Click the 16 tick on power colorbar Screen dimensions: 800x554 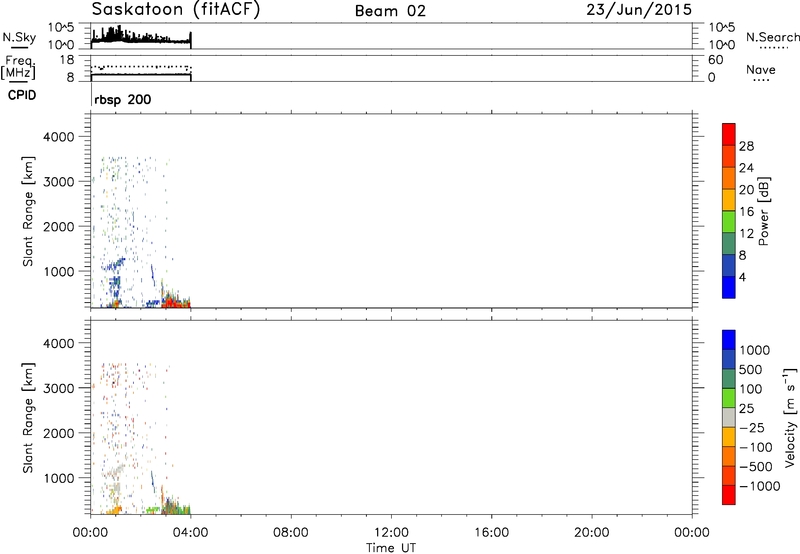(746, 212)
